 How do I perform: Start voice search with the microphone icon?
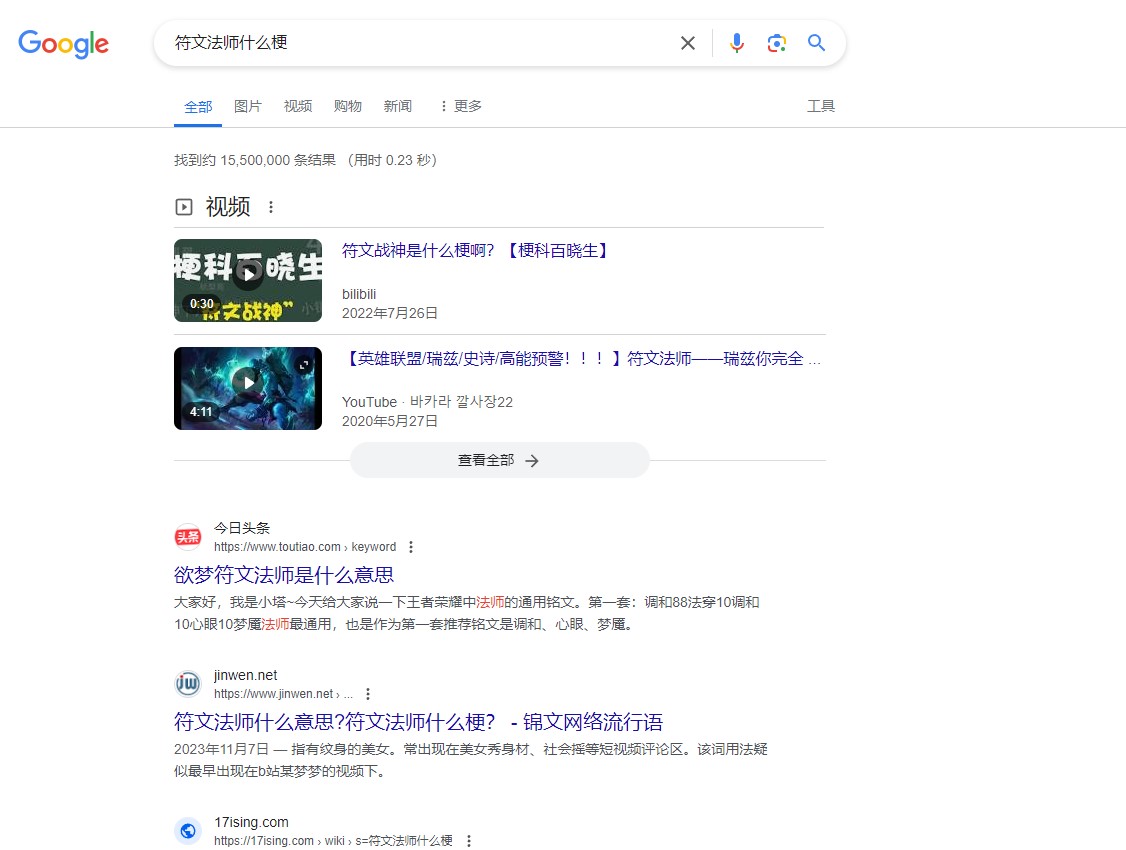(x=737, y=43)
